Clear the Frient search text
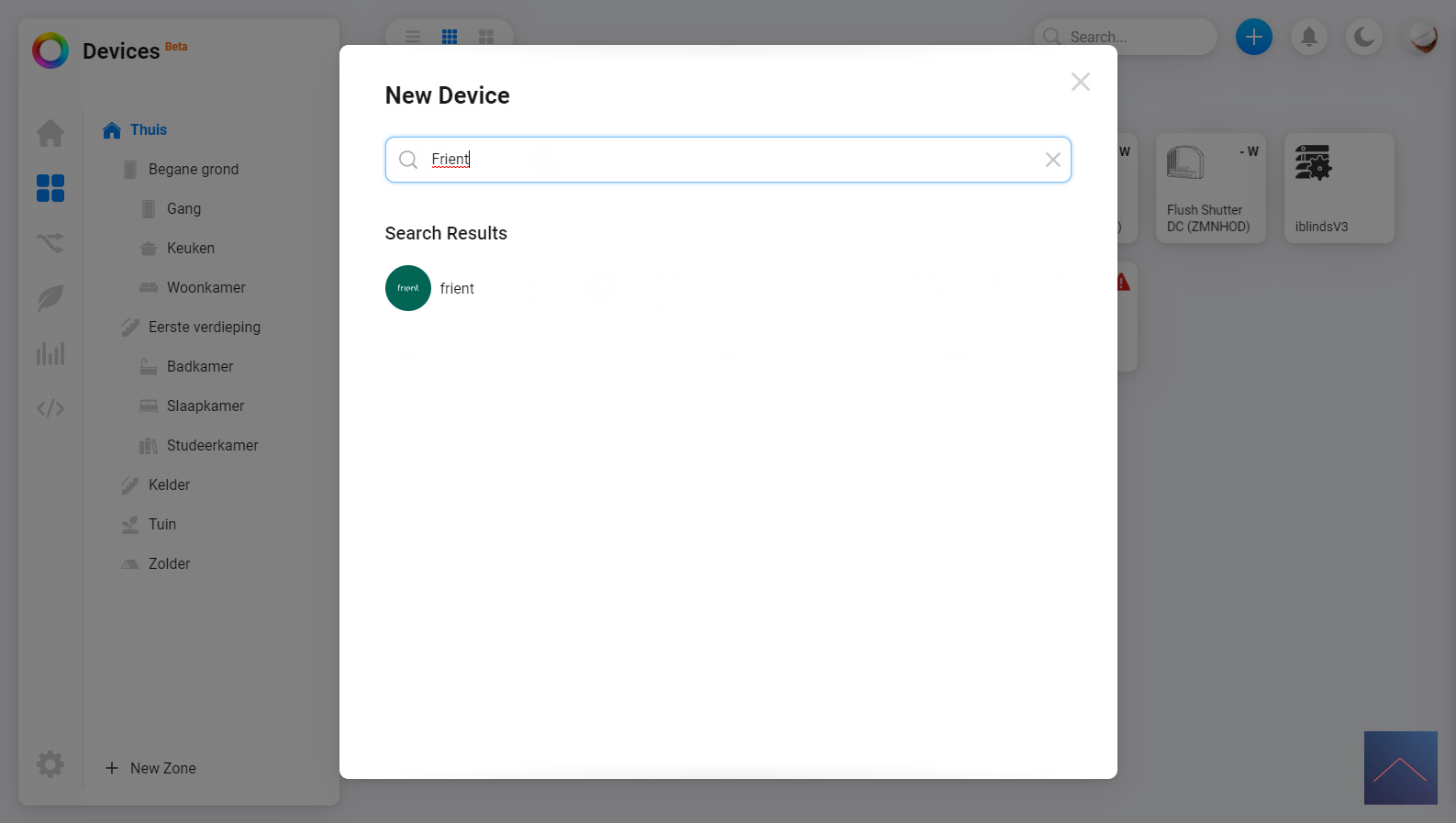 (x=1053, y=160)
